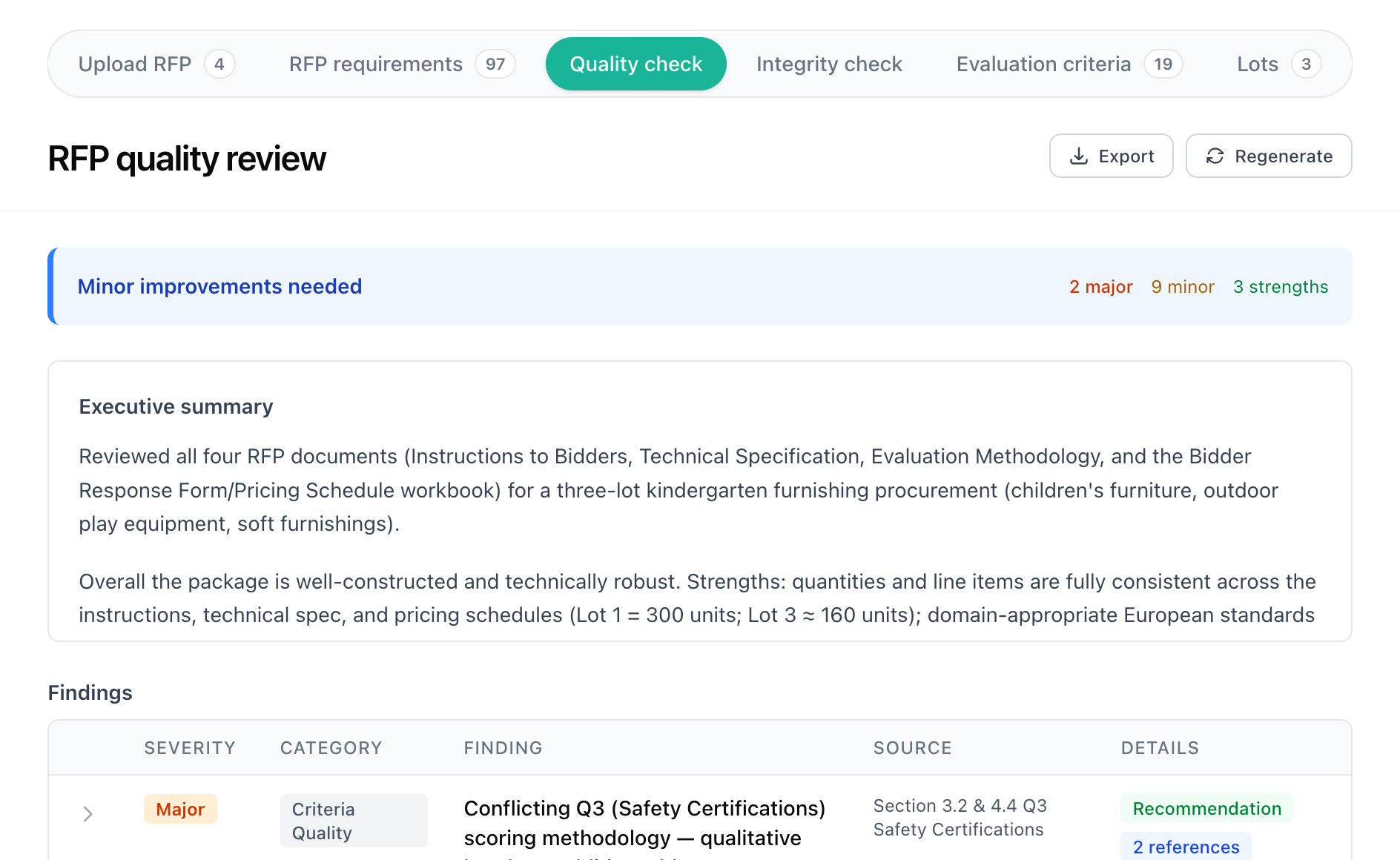Click the DETAILS column header
Viewport: 1400px width, 860px height.
point(1160,748)
